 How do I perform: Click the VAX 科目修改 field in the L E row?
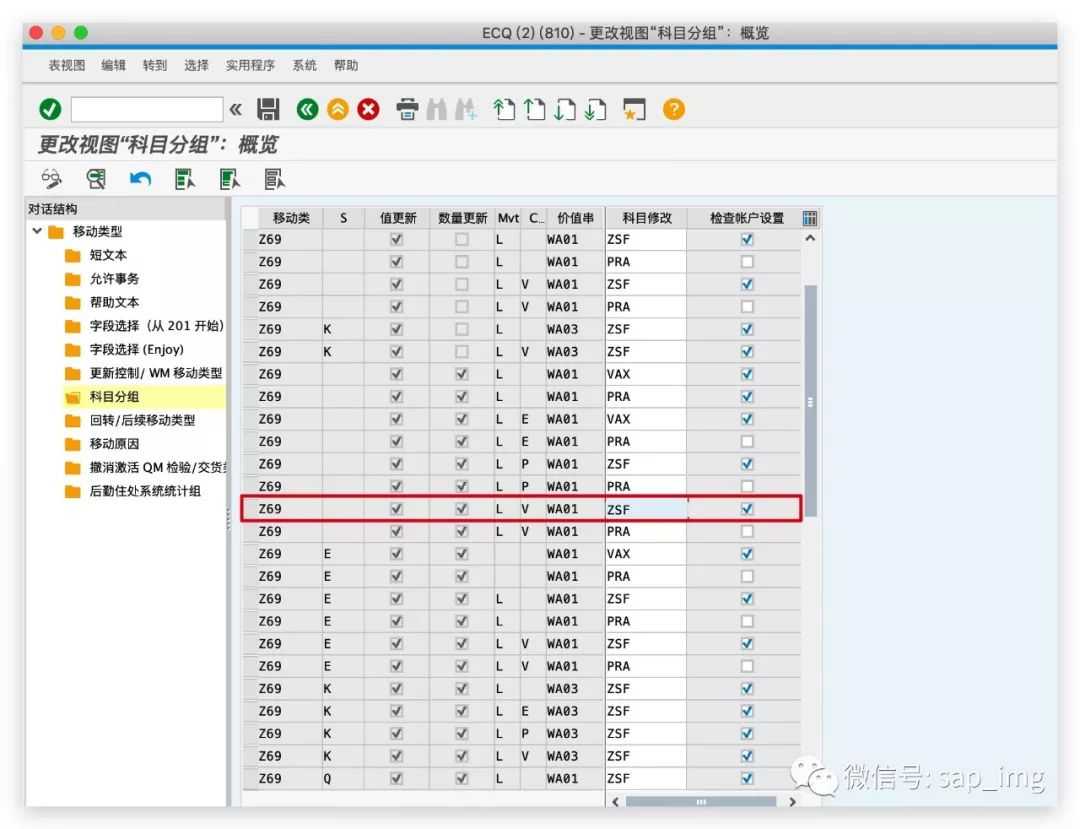point(645,419)
